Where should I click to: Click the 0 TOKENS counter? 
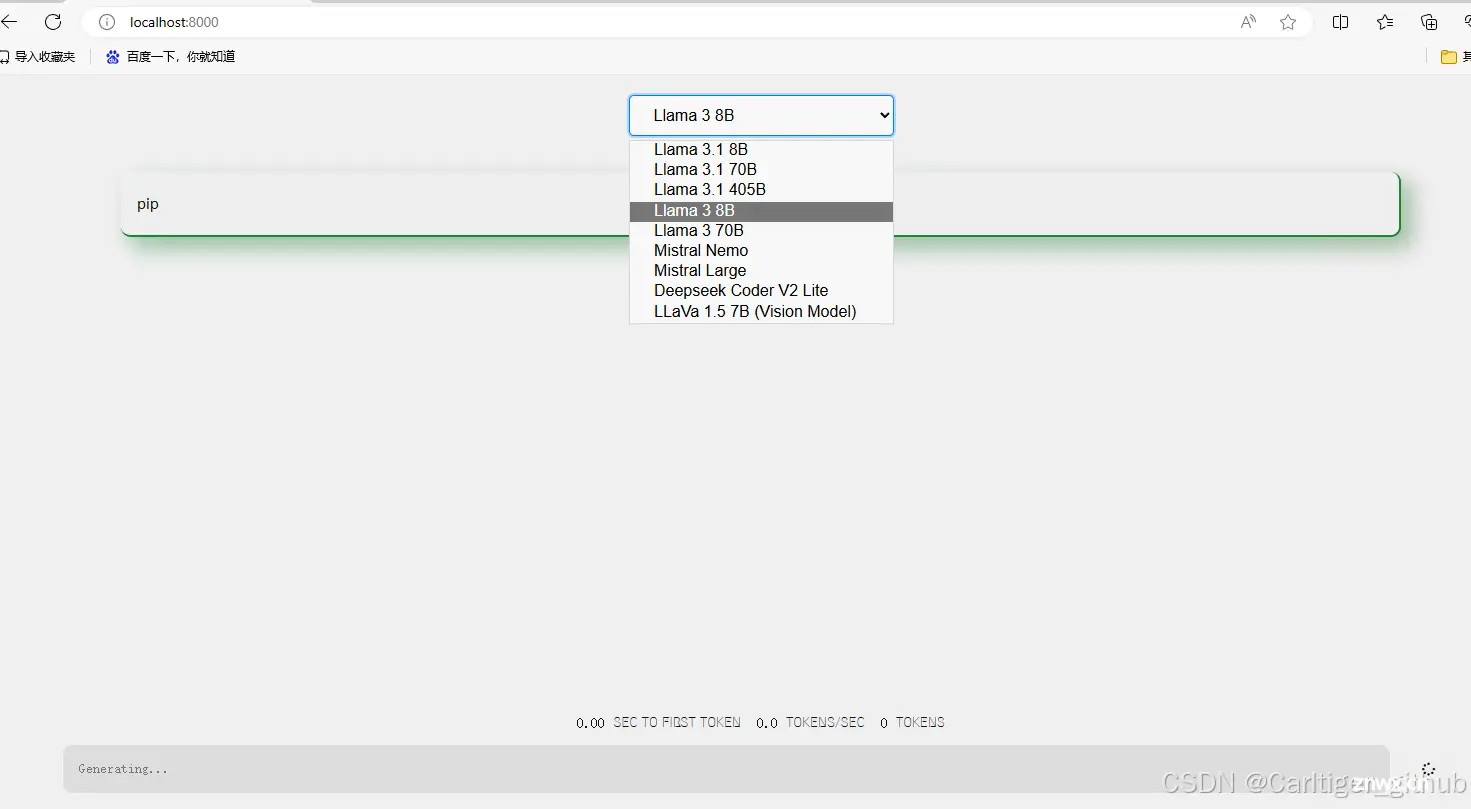click(x=912, y=722)
